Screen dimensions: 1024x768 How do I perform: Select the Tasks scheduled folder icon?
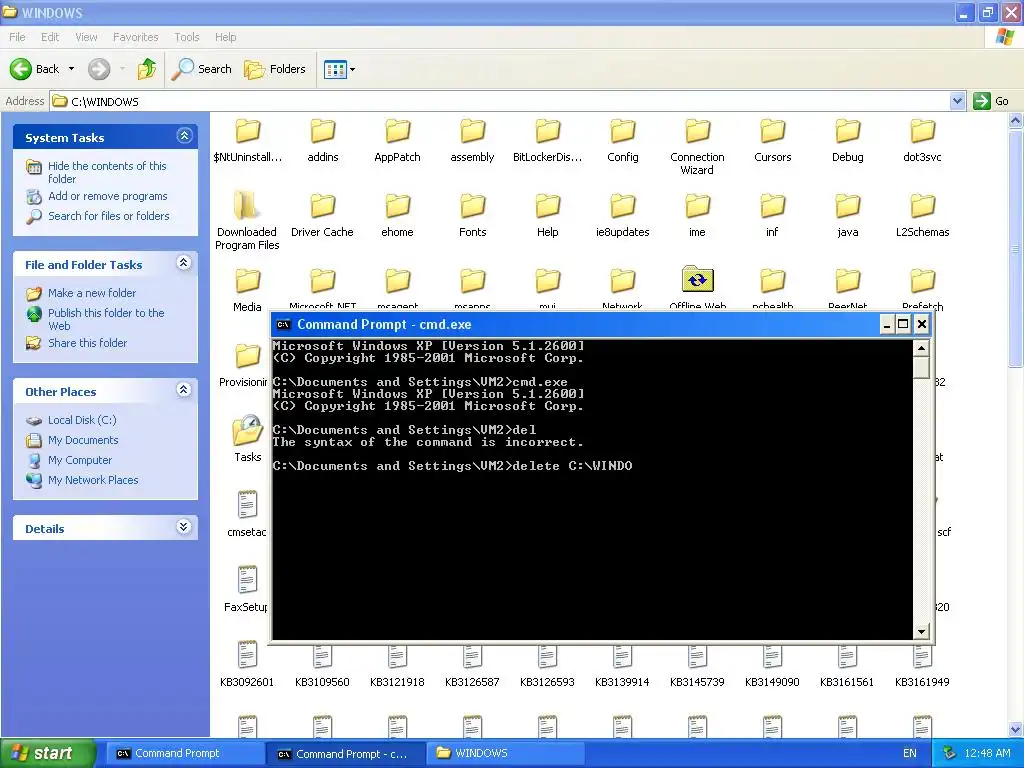[248, 430]
